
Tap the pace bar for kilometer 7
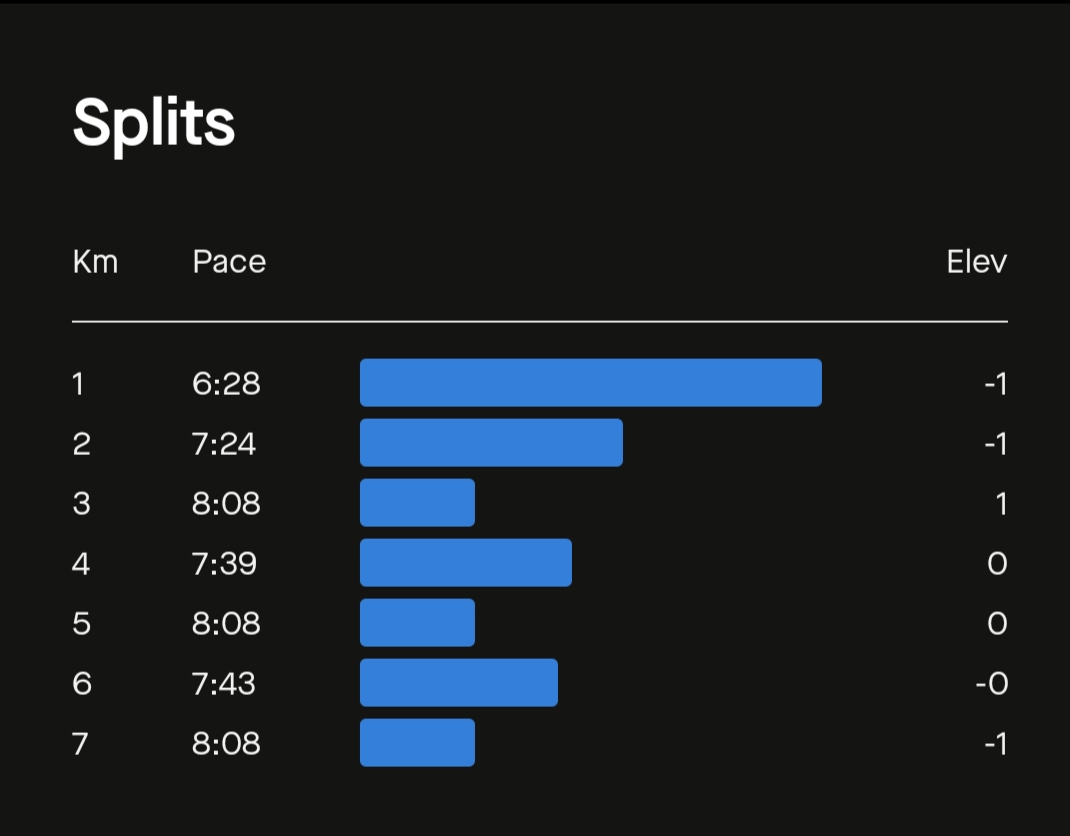tap(418, 743)
